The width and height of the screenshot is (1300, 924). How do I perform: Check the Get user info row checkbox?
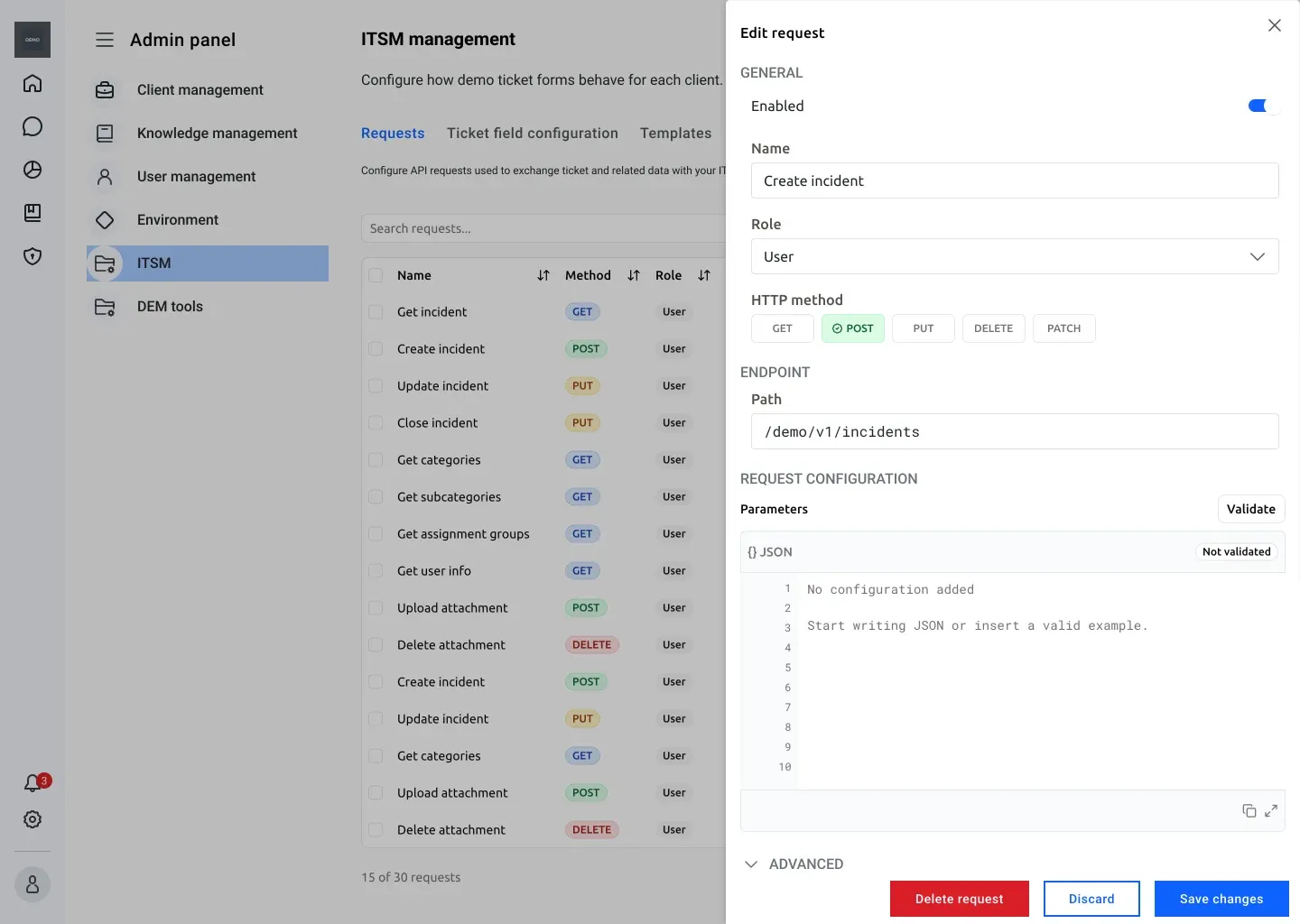click(376, 571)
